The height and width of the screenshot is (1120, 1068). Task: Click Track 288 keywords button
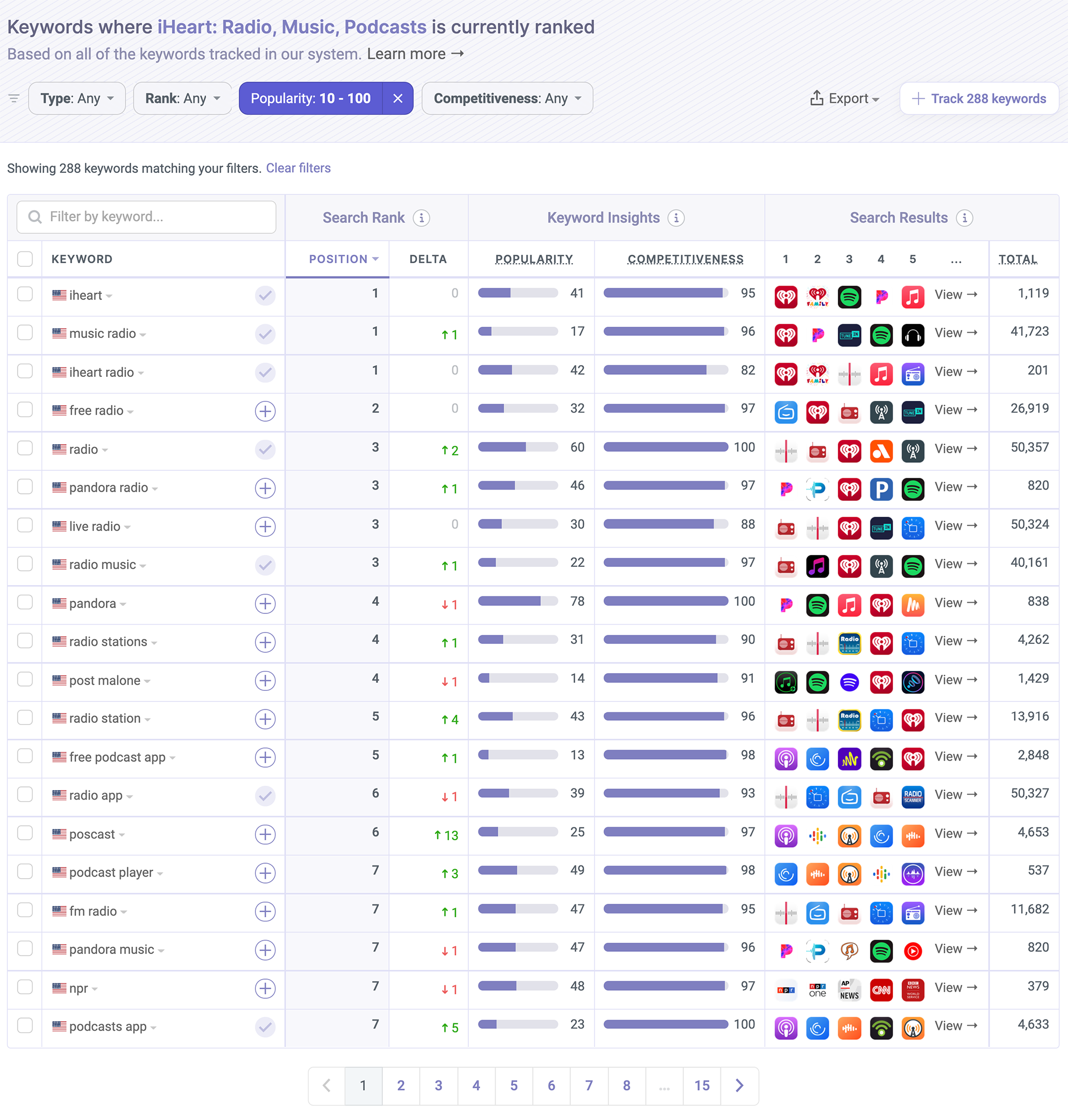pyautogui.click(x=979, y=98)
